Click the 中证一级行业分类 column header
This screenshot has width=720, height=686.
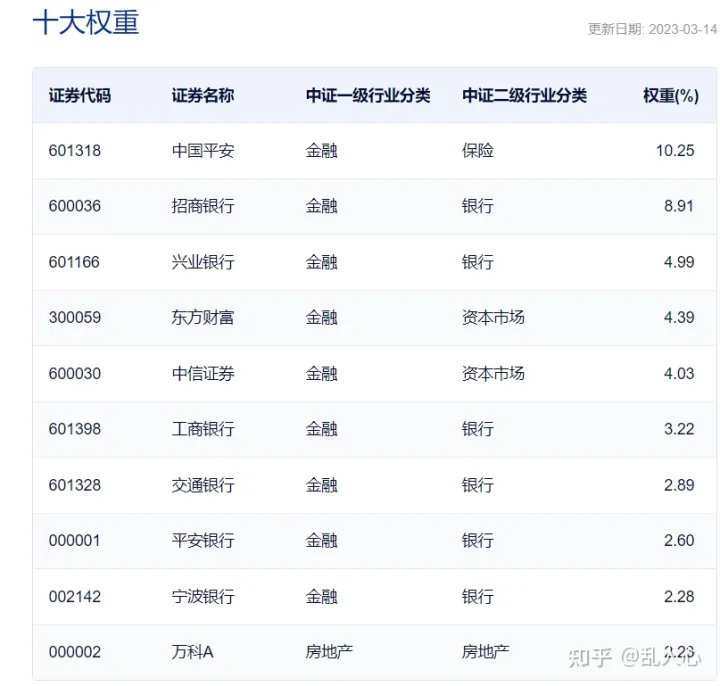[368, 96]
